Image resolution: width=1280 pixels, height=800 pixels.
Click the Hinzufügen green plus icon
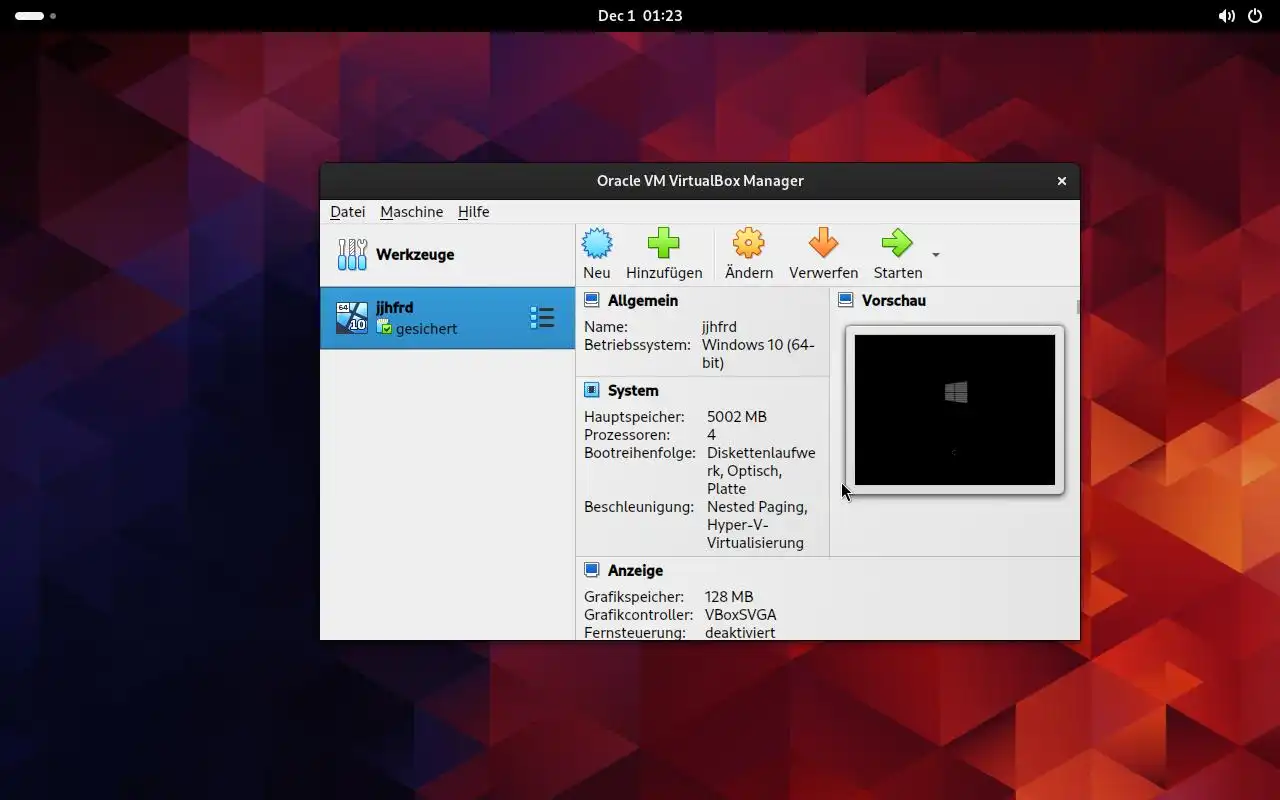click(x=663, y=243)
